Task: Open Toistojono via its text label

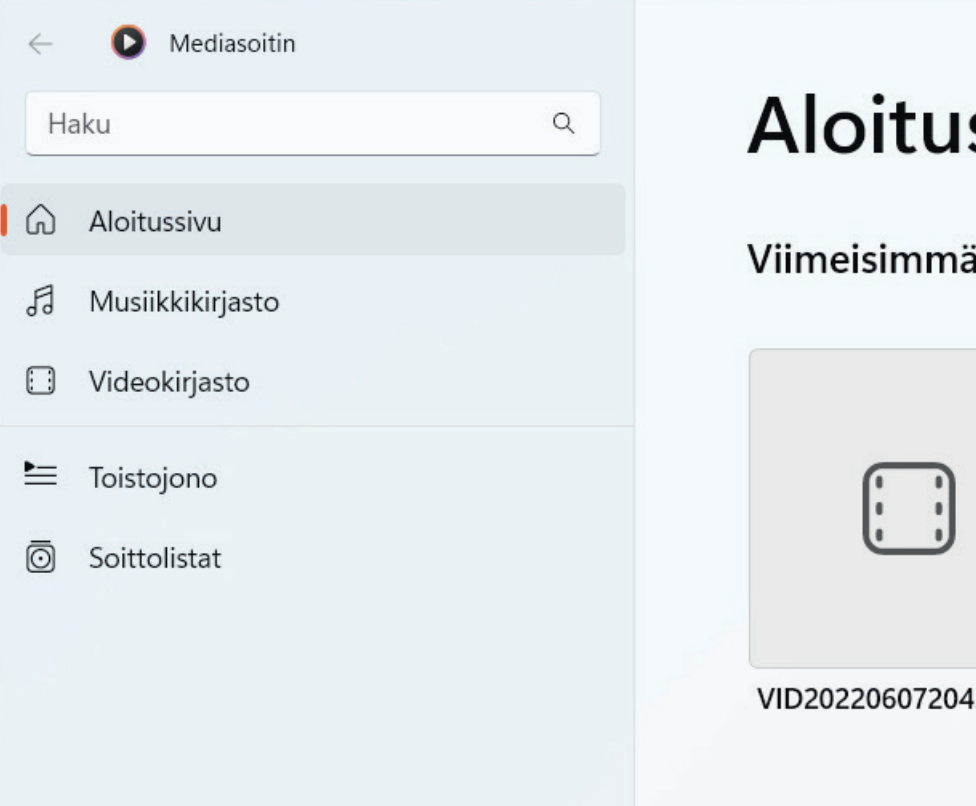Action: point(153,478)
